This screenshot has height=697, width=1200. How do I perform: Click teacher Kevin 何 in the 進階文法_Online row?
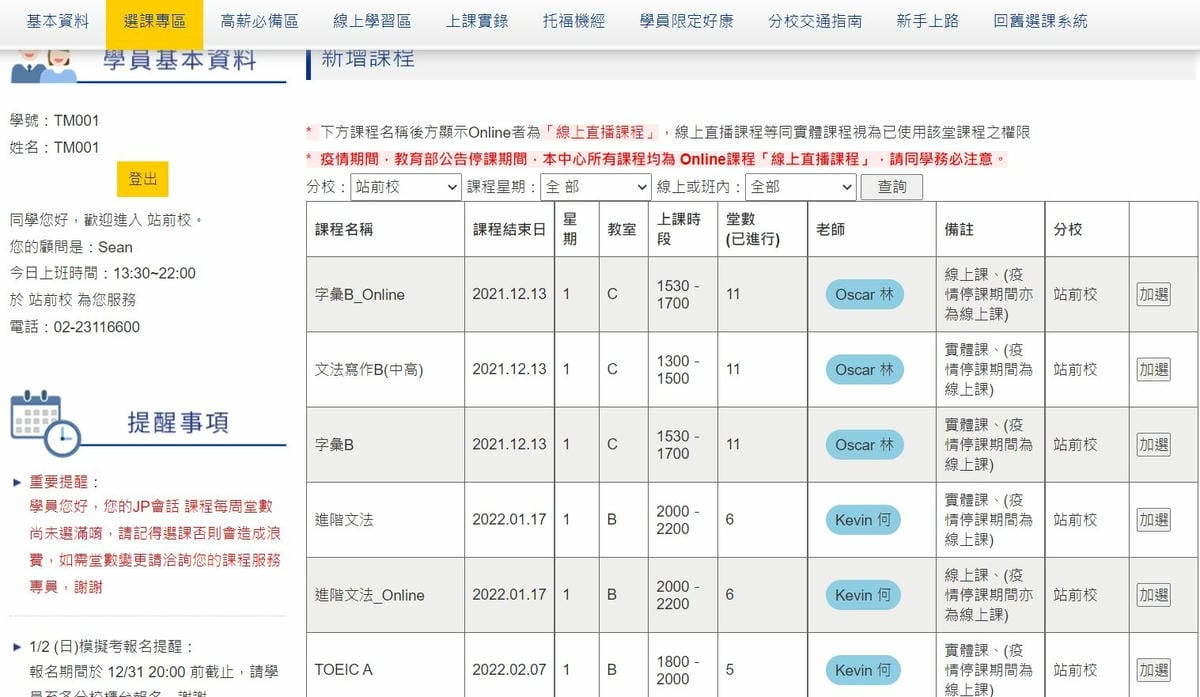(x=863, y=594)
